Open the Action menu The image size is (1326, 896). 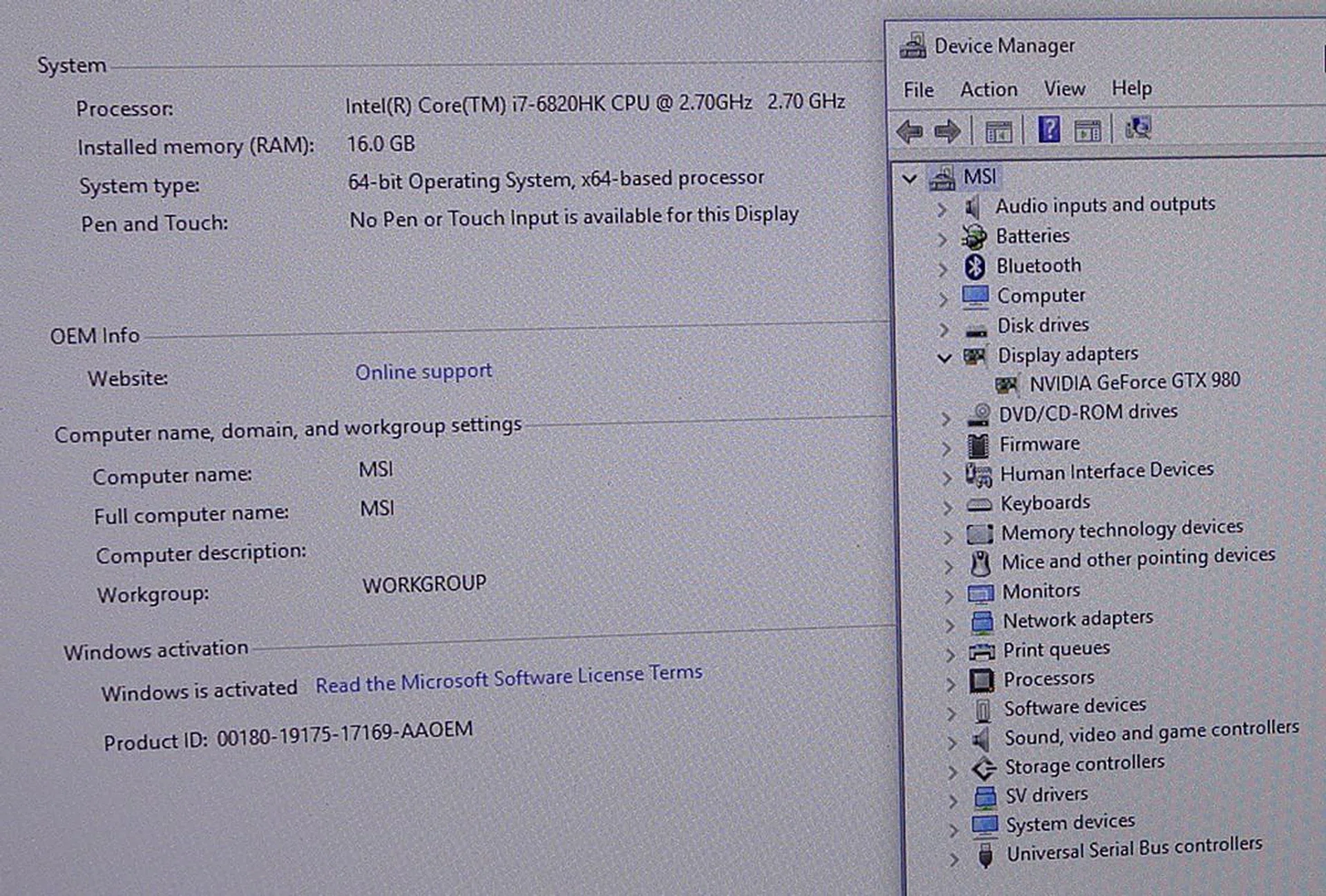point(988,90)
